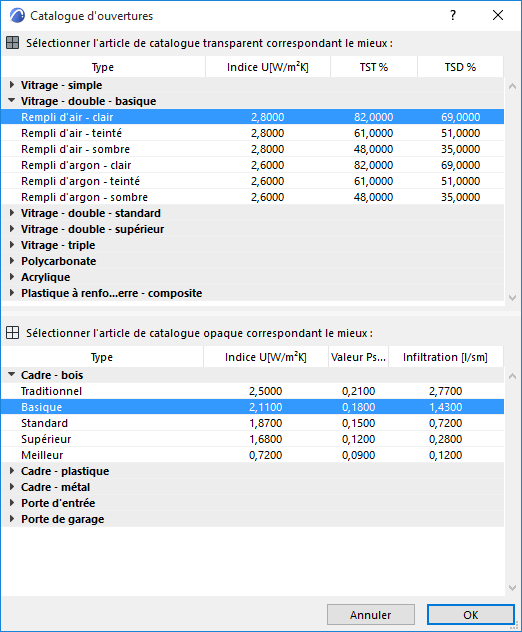Click the Annuler button
This screenshot has width=522, height=632.
(370, 615)
